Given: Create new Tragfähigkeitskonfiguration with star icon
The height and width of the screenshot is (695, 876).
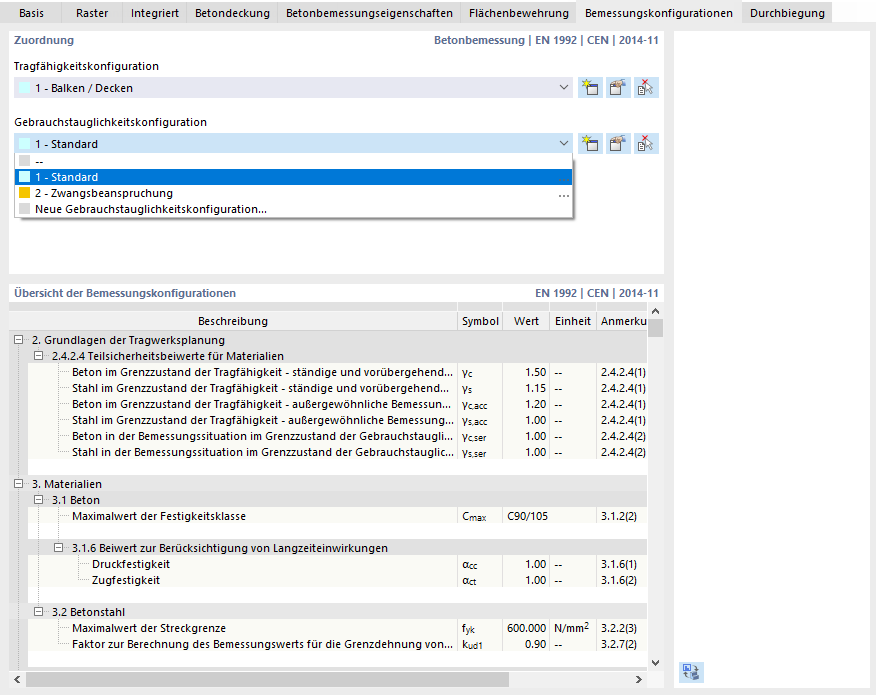Looking at the screenshot, I should click(590, 88).
